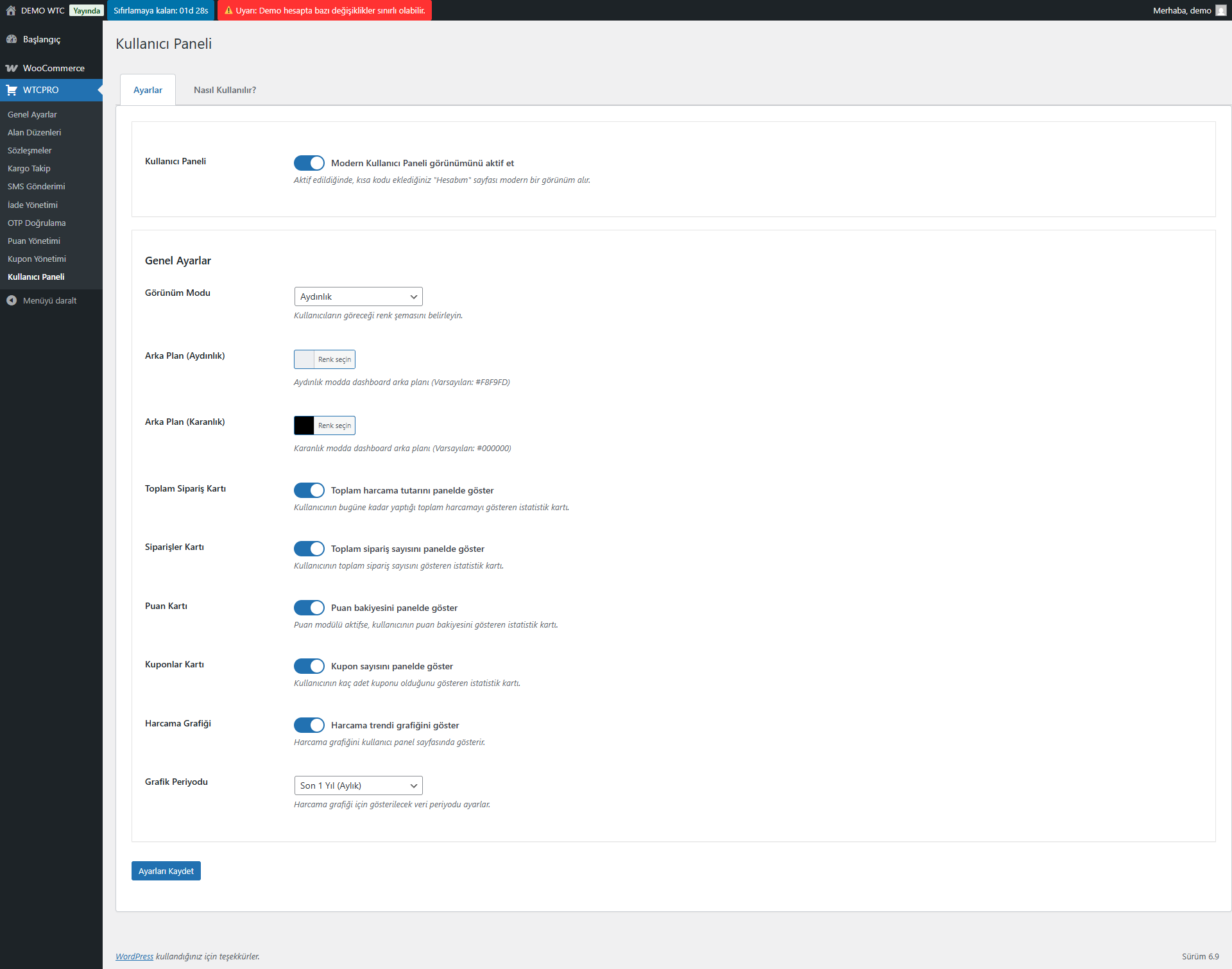Click the WooCommerce logo icon in sidebar
This screenshot has height=969, width=1232.
point(12,68)
